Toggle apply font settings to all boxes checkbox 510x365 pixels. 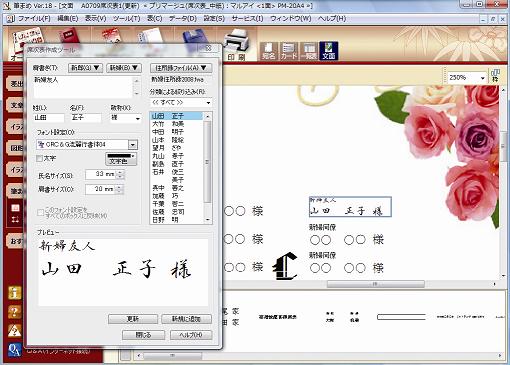(40, 213)
